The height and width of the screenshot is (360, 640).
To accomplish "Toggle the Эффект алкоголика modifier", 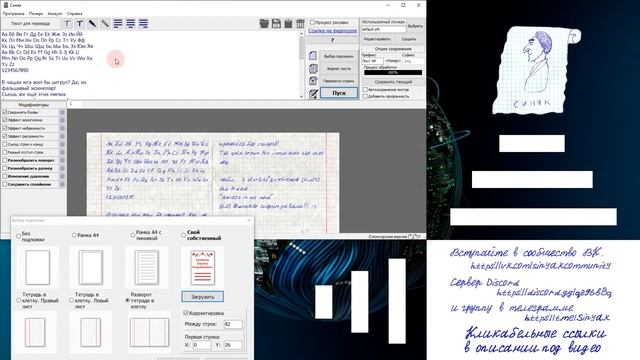I will (x=5, y=120).
